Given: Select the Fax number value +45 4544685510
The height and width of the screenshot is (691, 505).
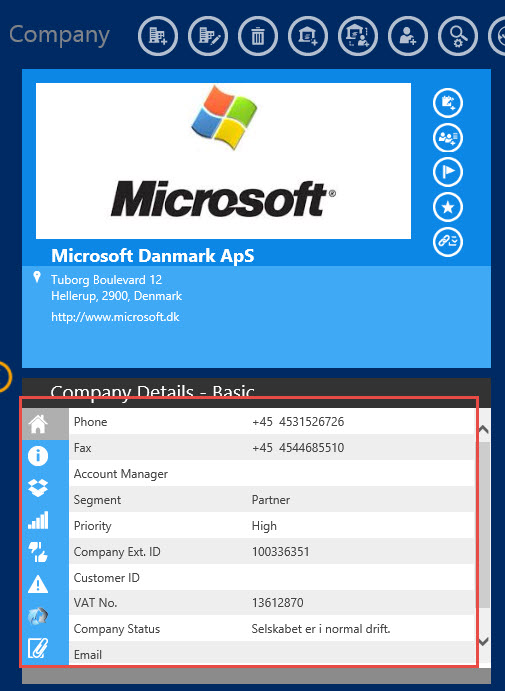Looking at the screenshot, I should point(298,448).
